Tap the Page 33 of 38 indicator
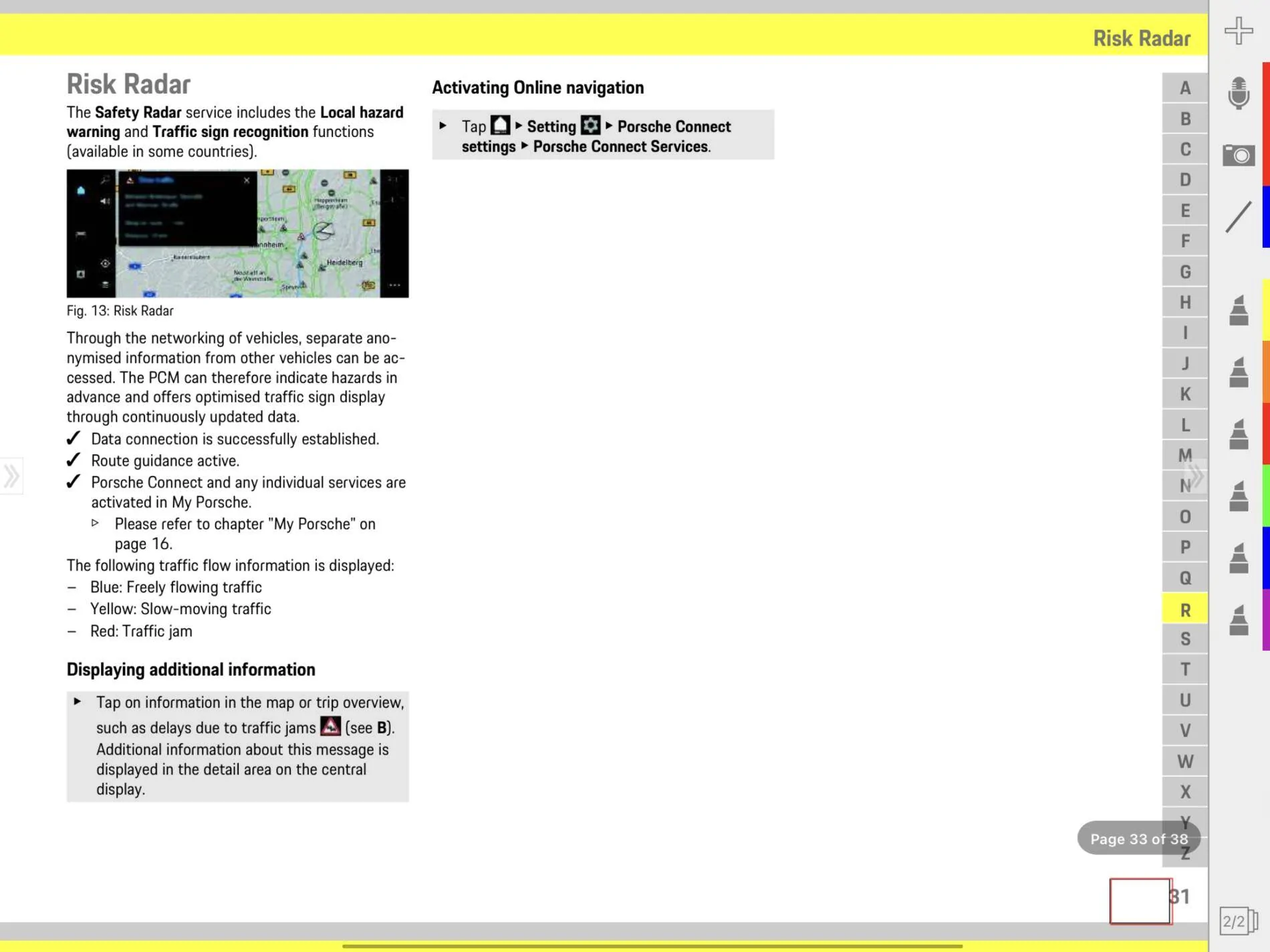 (x=1139, y=838)
